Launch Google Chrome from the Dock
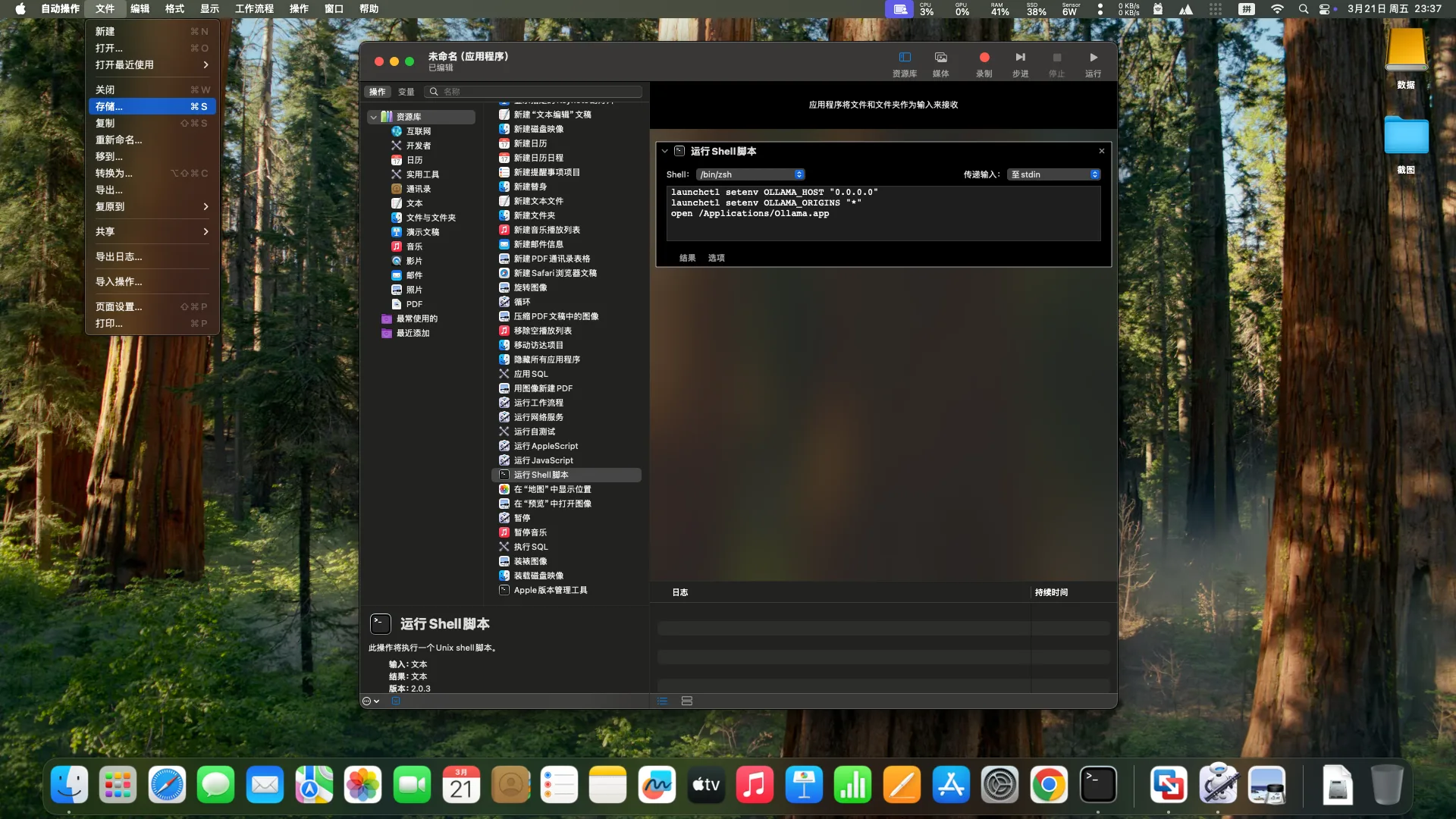Viewport: 1456px width, 819px height. (1049, 785)
